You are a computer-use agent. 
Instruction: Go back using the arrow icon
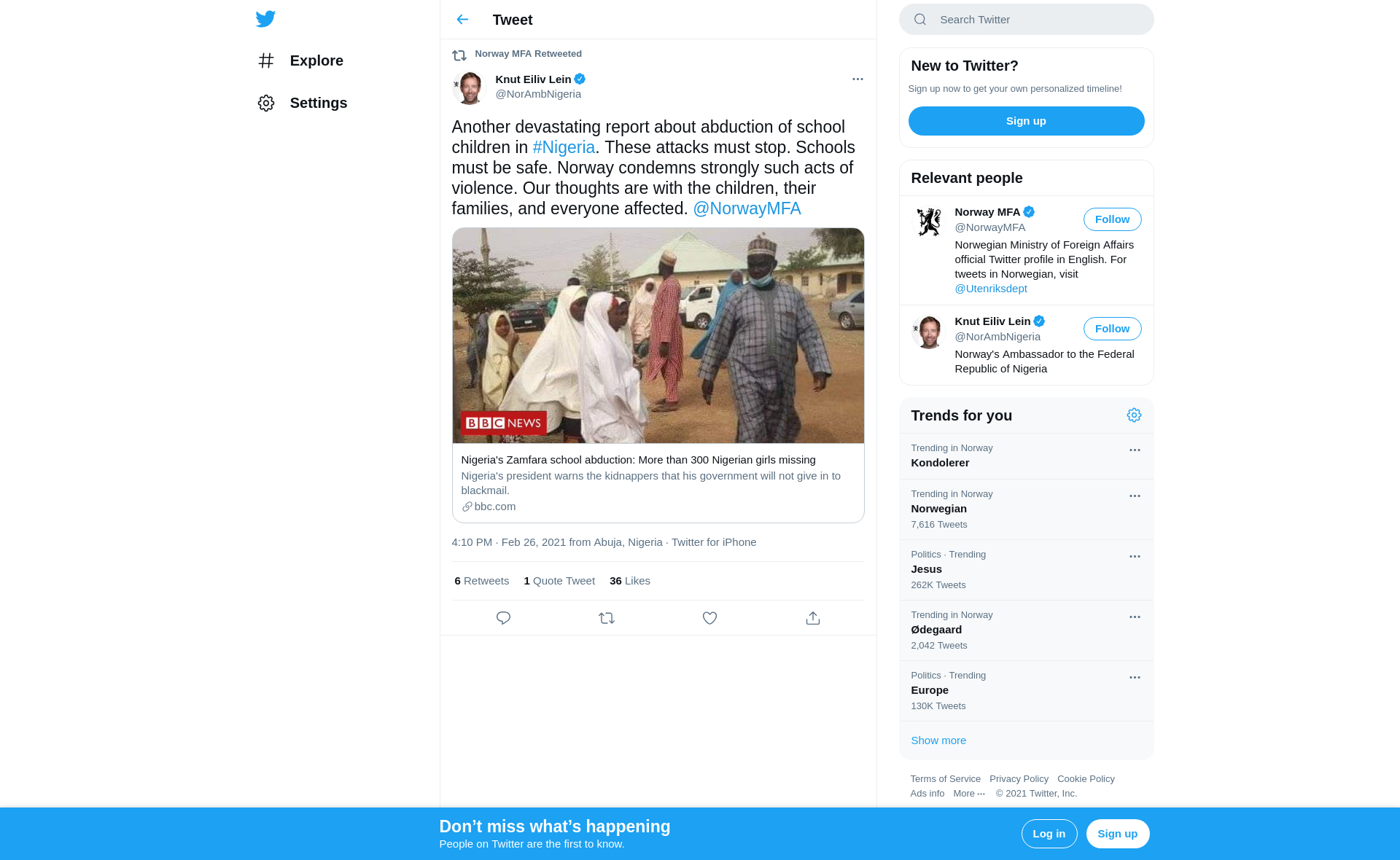click(462, 20)
